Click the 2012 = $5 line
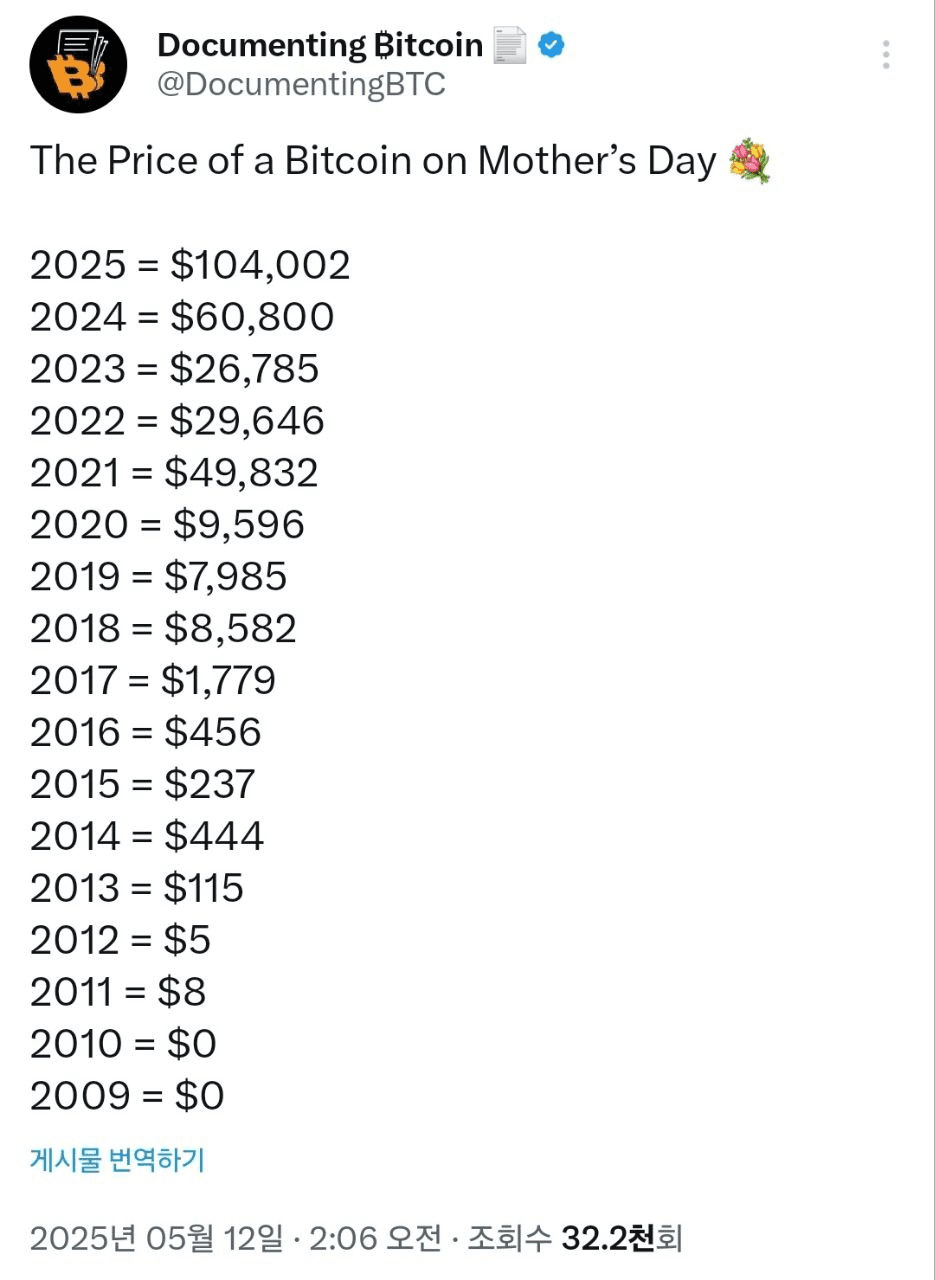Viewport: 935px width, 1280px height. tap(120, 940)
